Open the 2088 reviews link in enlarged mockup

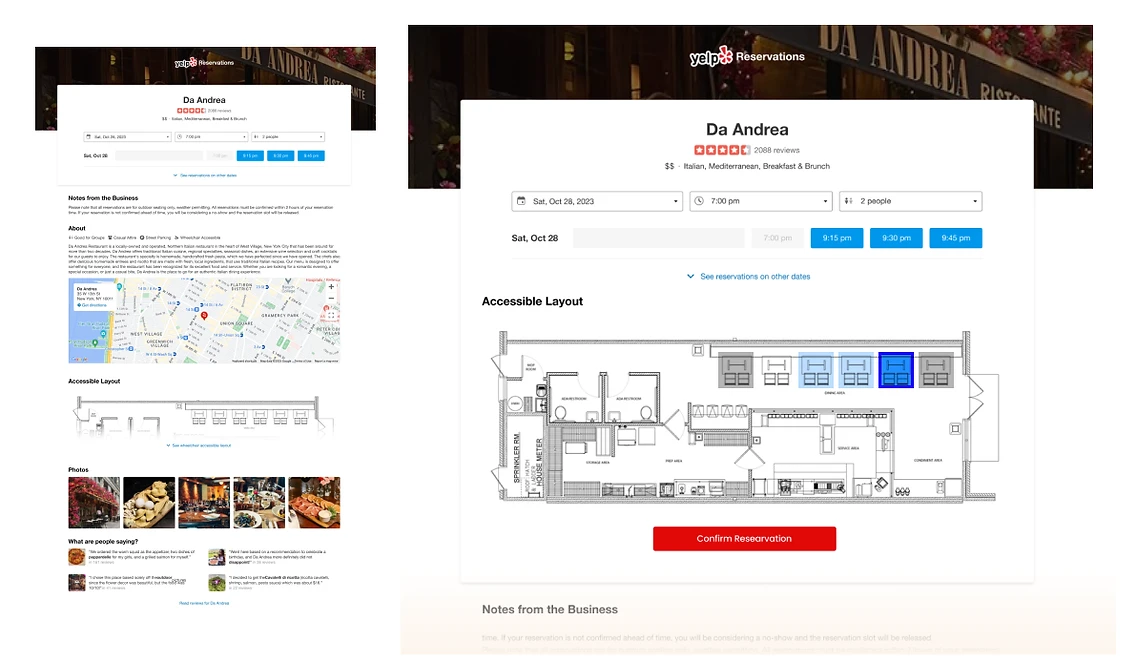click(x=777, y=150)
